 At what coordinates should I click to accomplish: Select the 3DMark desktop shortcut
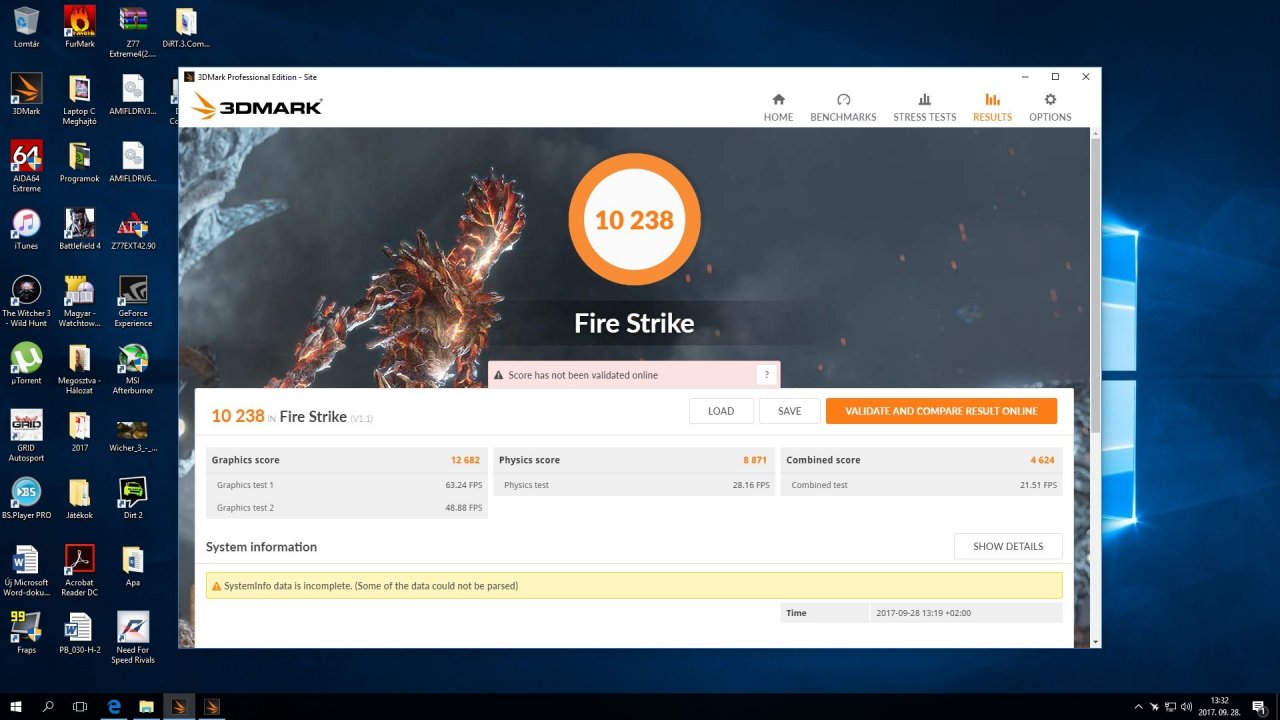click(27, 94)
